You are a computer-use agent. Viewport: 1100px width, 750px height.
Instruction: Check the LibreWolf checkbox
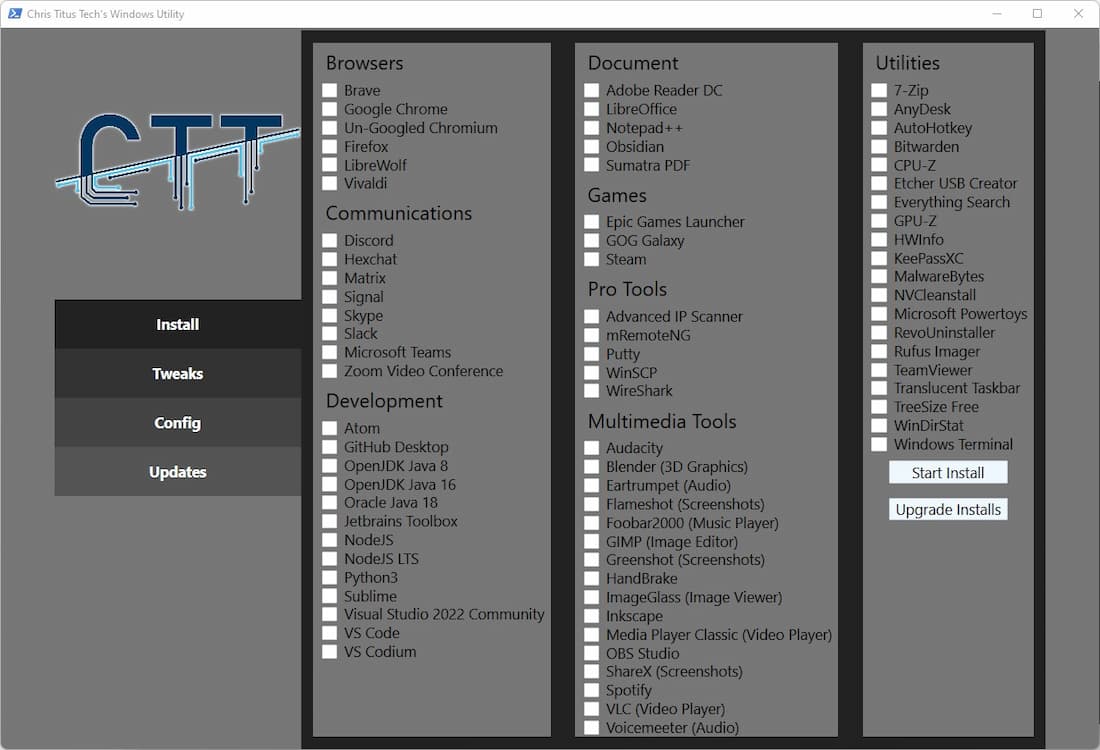(x=330, y=165)
